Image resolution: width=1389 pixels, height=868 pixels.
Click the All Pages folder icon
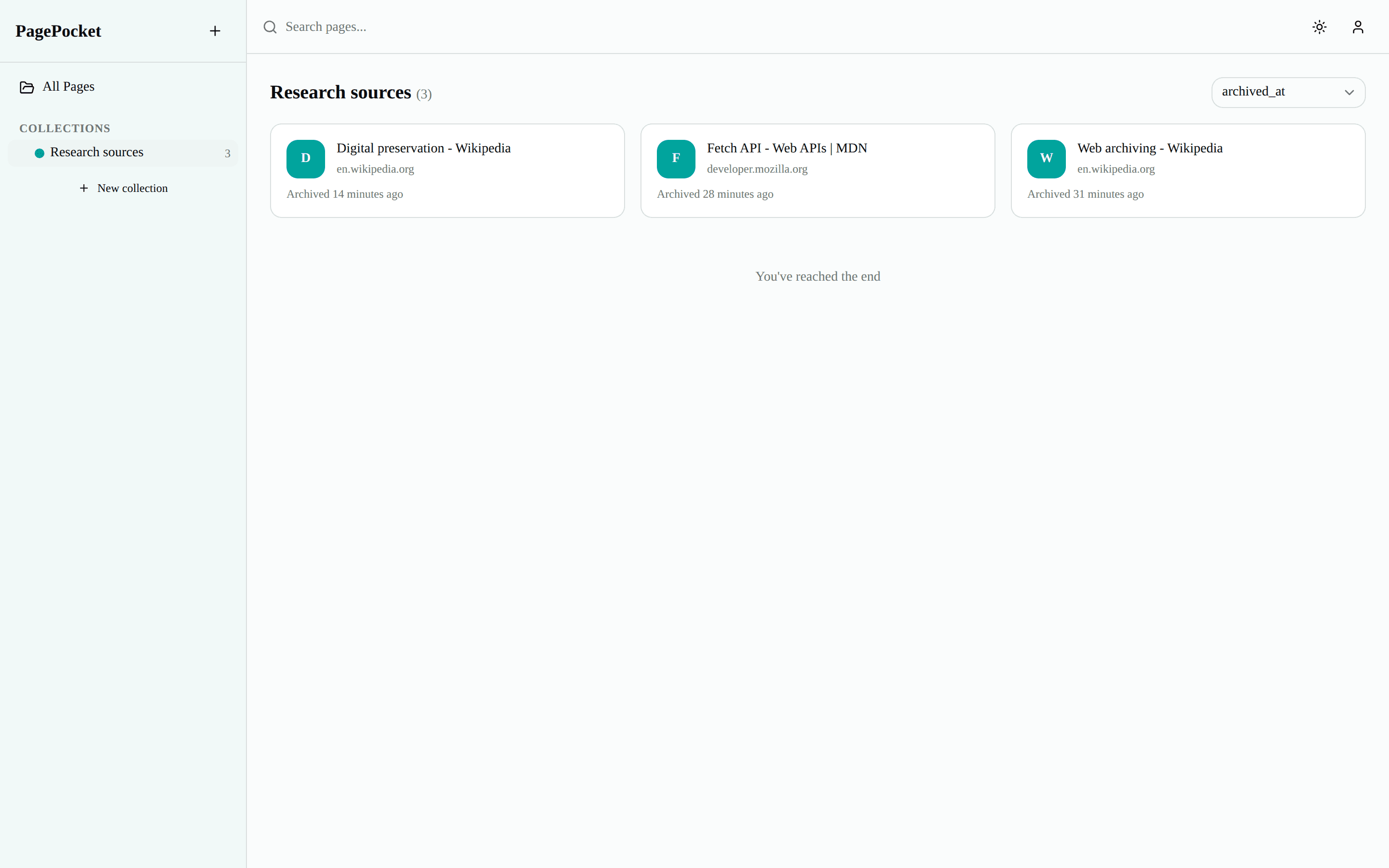(27, 87)
